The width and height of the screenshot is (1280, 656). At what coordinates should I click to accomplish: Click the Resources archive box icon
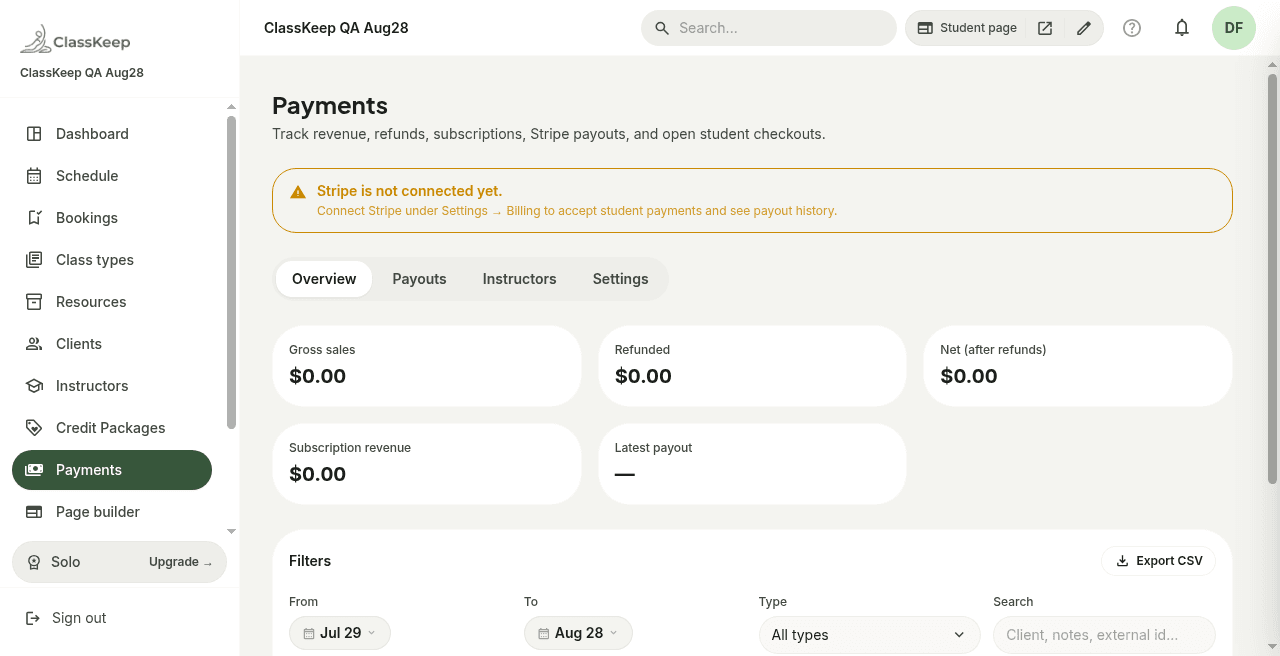point(34,302)
